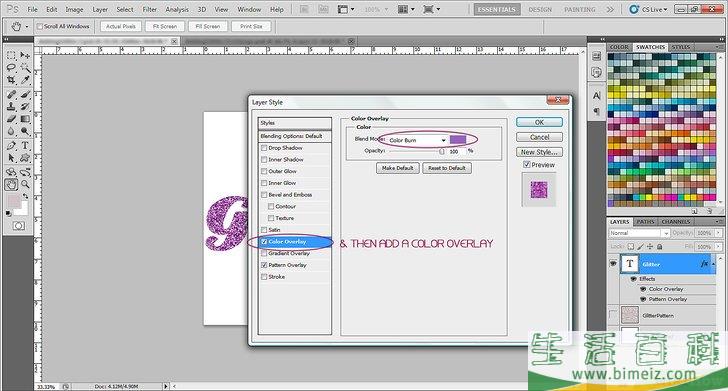The width and height of the screenshot is (728, 391).
Task: Select the Pen tool
Action: [11, 145]
